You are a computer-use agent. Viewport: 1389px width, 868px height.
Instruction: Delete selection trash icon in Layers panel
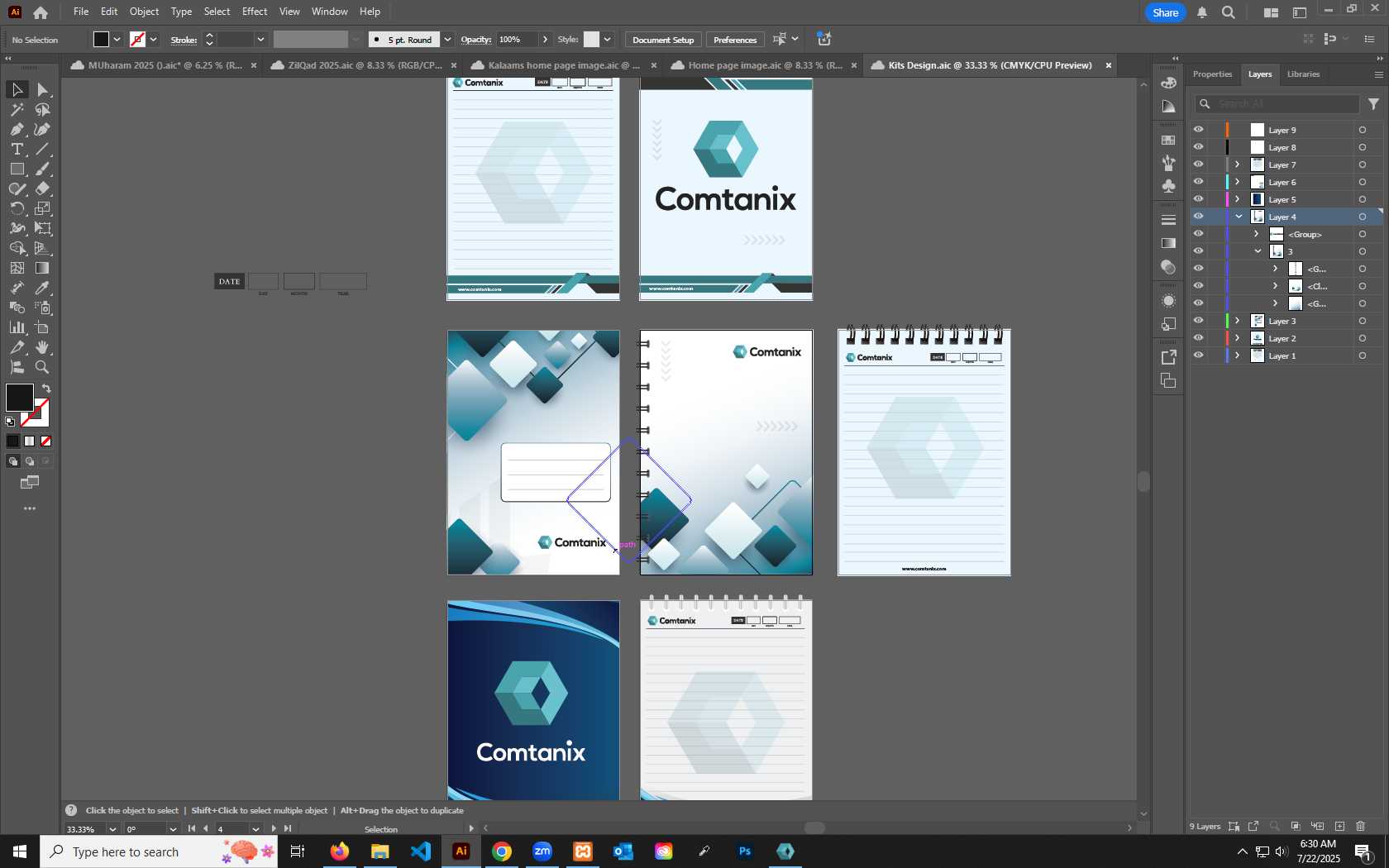pyautogui.click(x=1360, y=826)
